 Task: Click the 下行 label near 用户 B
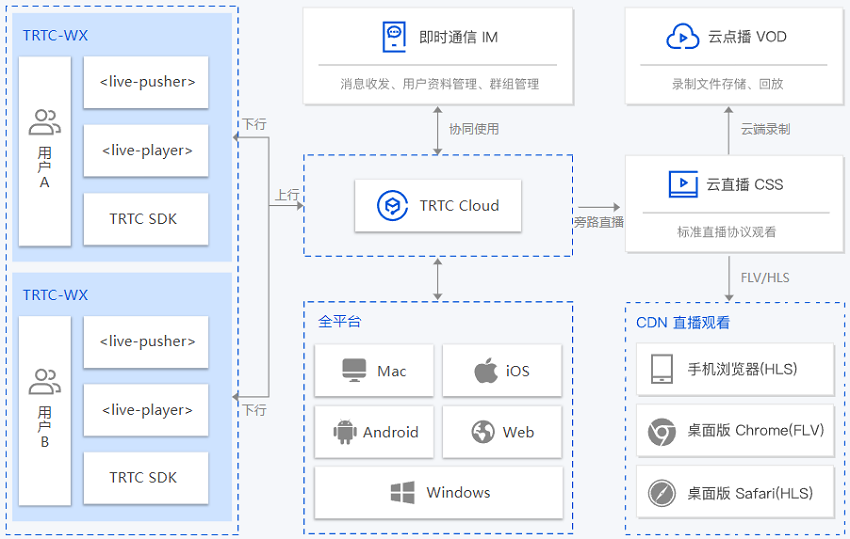pyautogui.click(x=254, y=410)
